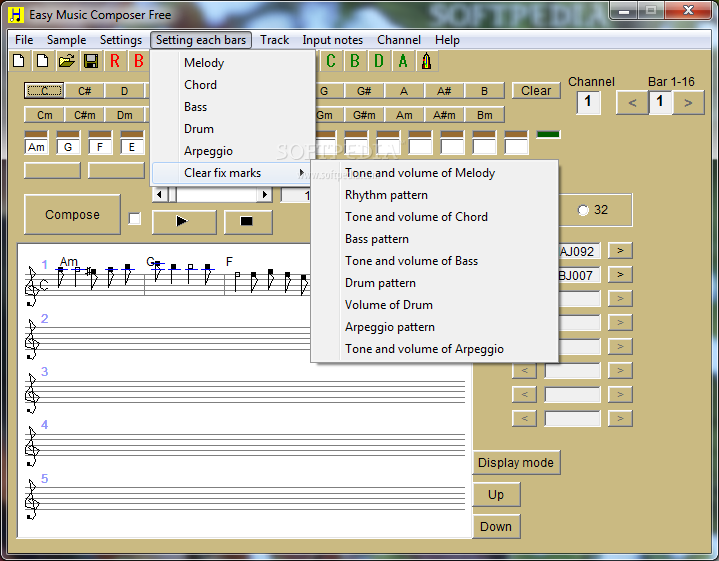Image resolution: width=719 pixels, height=561 pixels.
Task: Open file with the folder icon
Action: tap(67, 61)
